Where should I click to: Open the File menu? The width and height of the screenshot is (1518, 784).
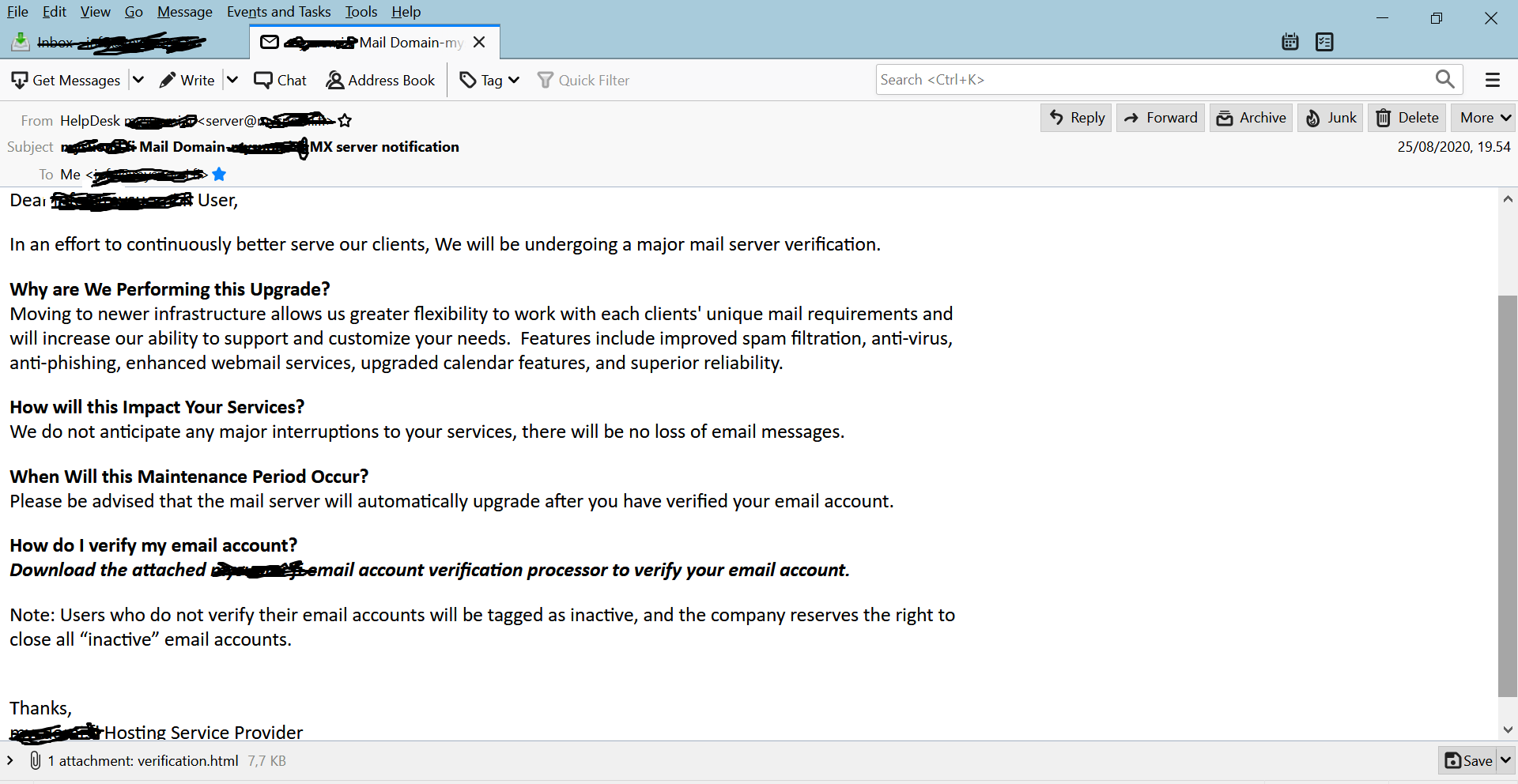tap(17, 12)
